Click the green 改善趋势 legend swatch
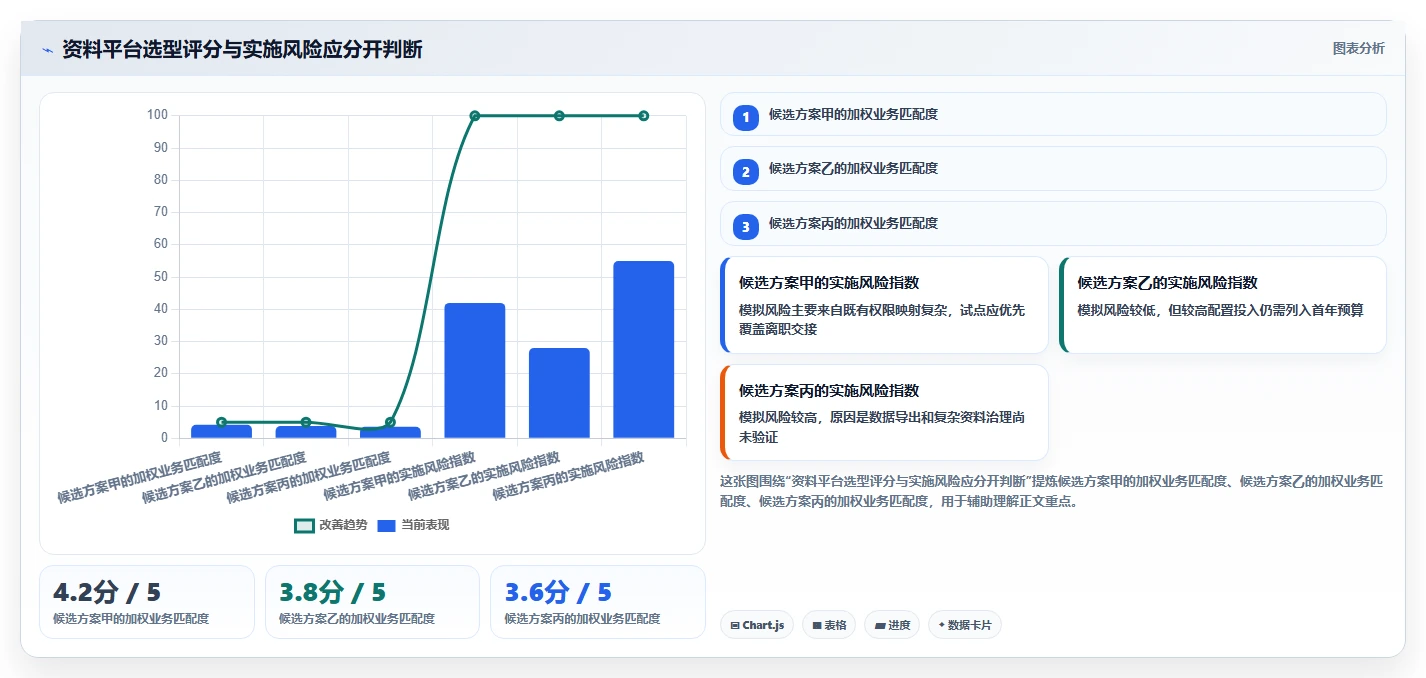This screenshot has height=678, width=1426. [304, 525]
